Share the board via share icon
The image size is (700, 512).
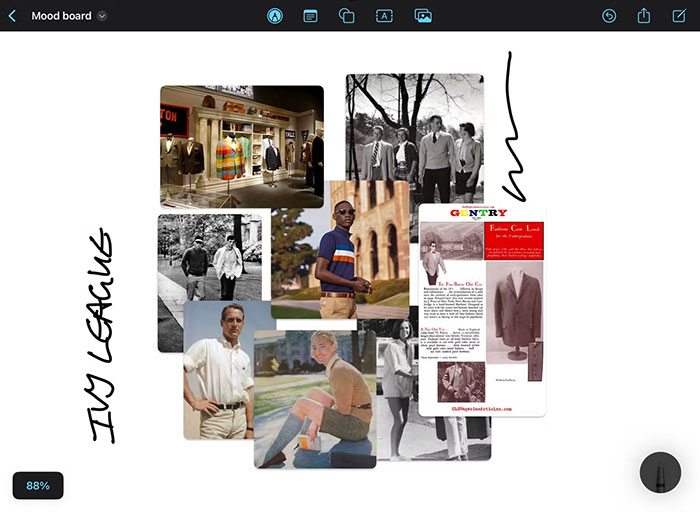pyautogui.click(x=644, y=16)
